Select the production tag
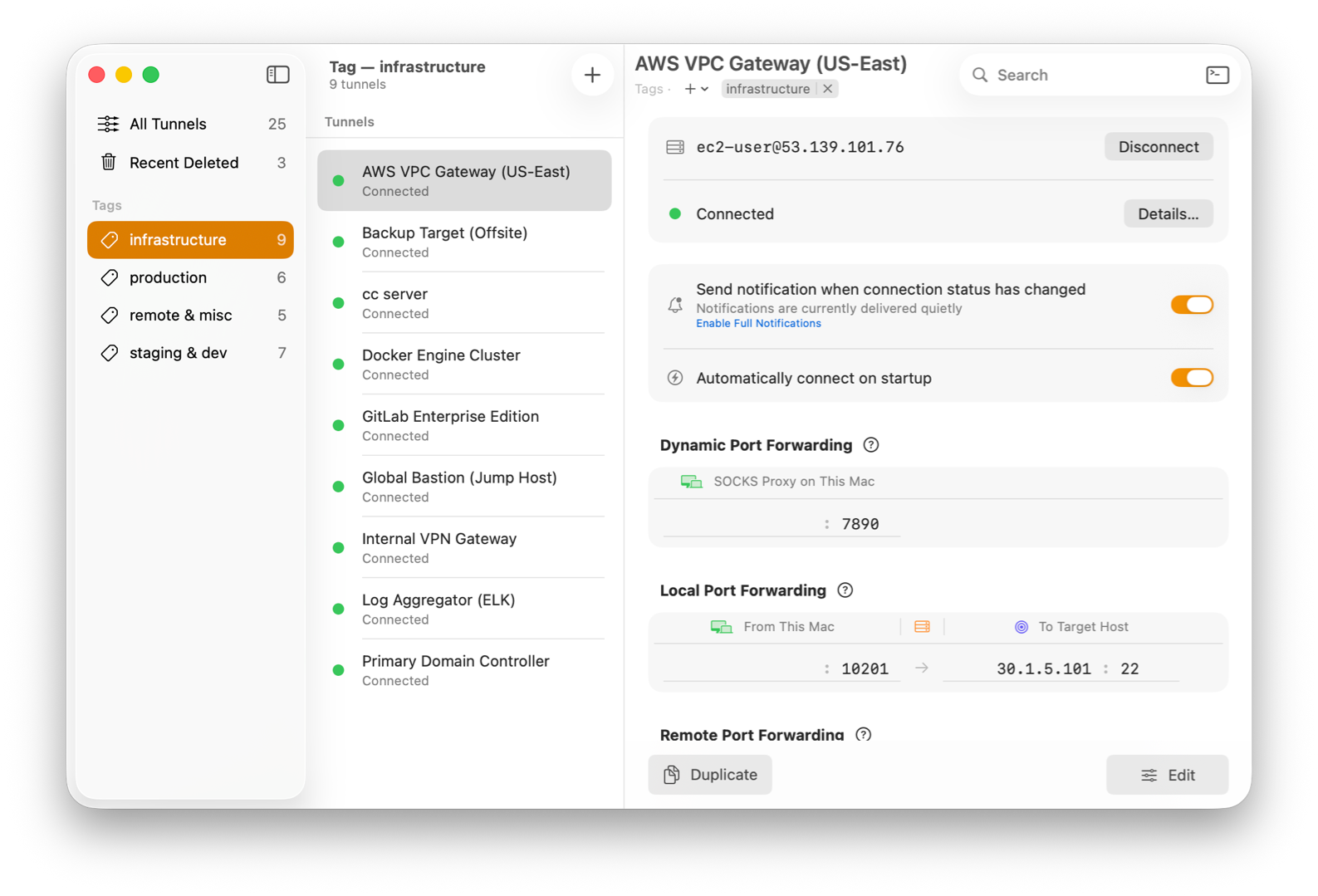The image size is (1318, 896). (190, 277)
